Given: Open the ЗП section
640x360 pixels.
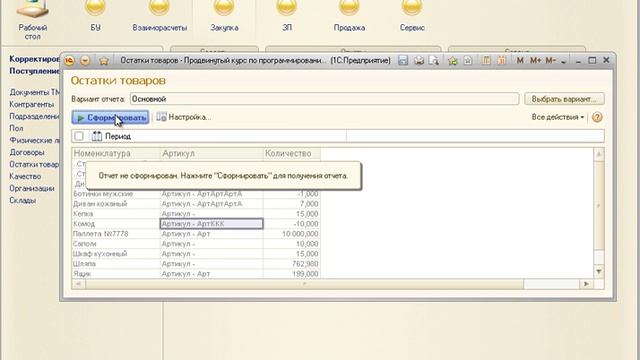Looking at the screenshot, I should coord(287,16).
